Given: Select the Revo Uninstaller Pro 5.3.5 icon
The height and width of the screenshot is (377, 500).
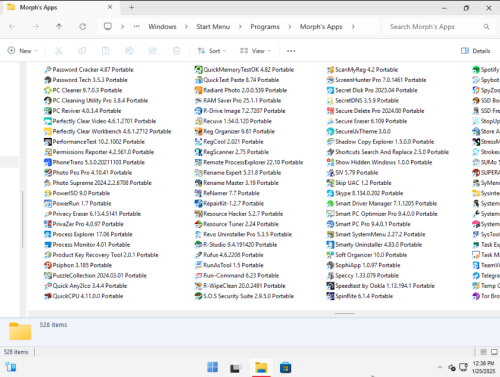Looking at the screenshot, I should tap(198, 234).
